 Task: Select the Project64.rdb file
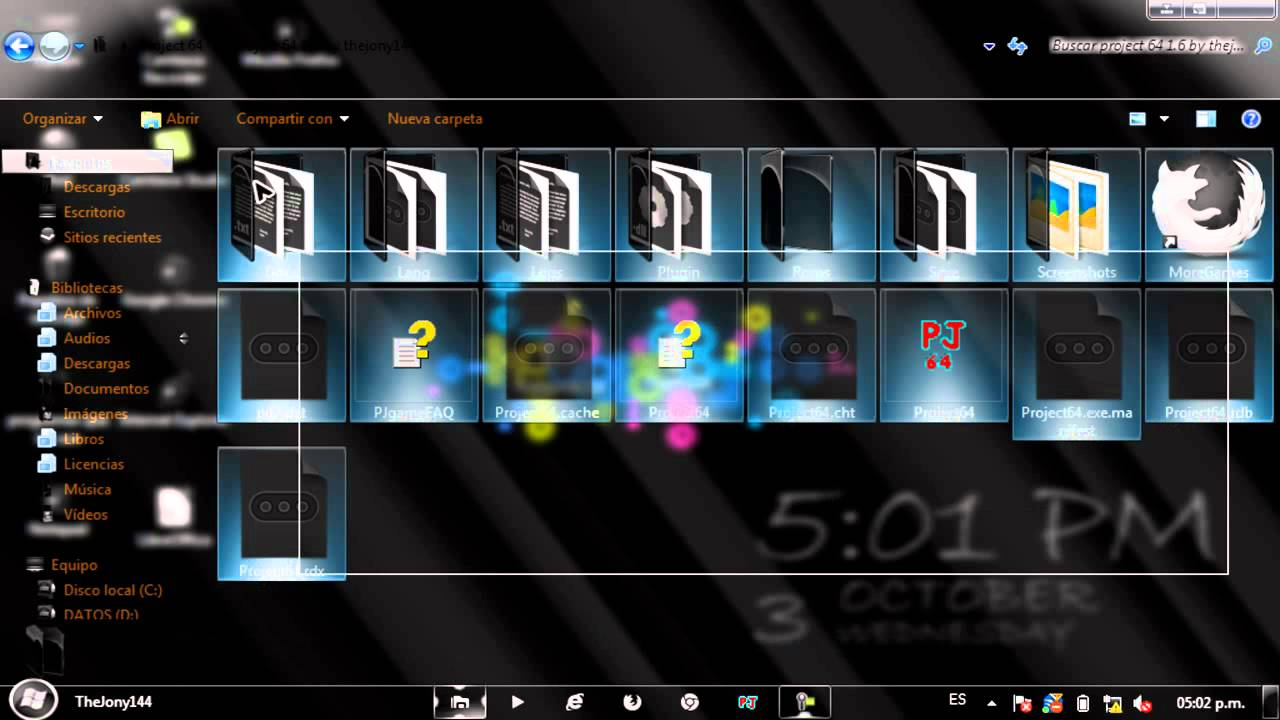(1209, 355)
